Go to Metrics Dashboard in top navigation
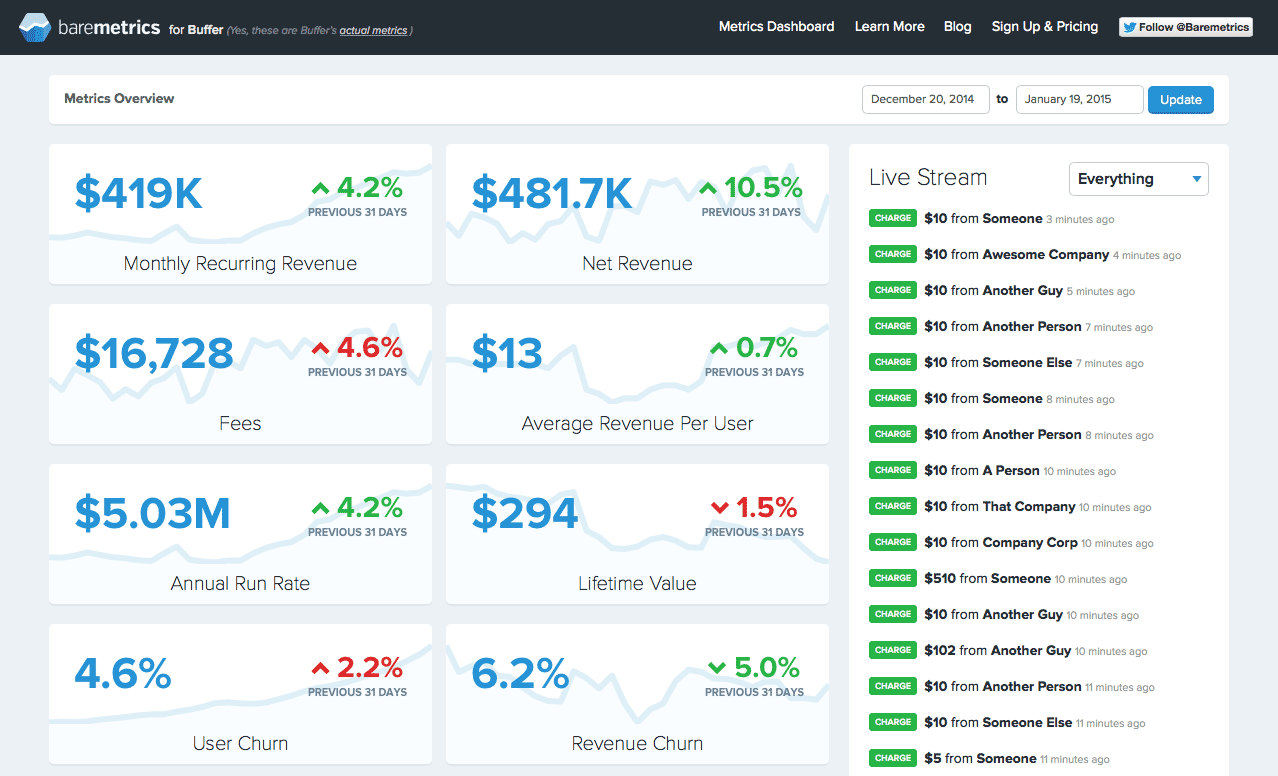The image size is (1278, 776). (x=776, y=27)
